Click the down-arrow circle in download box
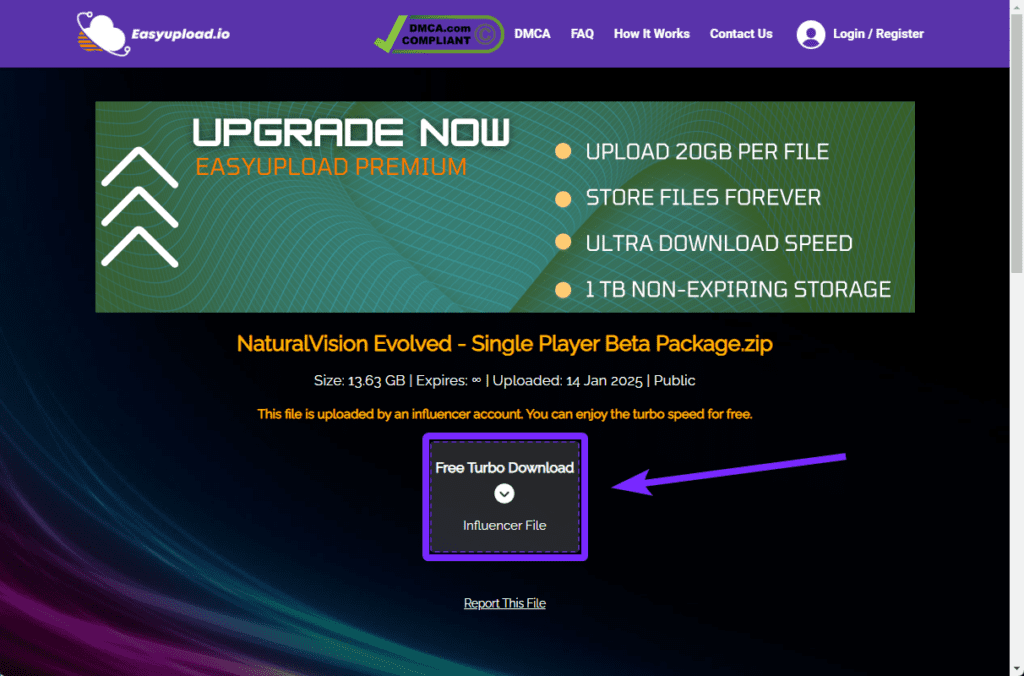This screenshot has height=676, width=1024. point(504,494)
